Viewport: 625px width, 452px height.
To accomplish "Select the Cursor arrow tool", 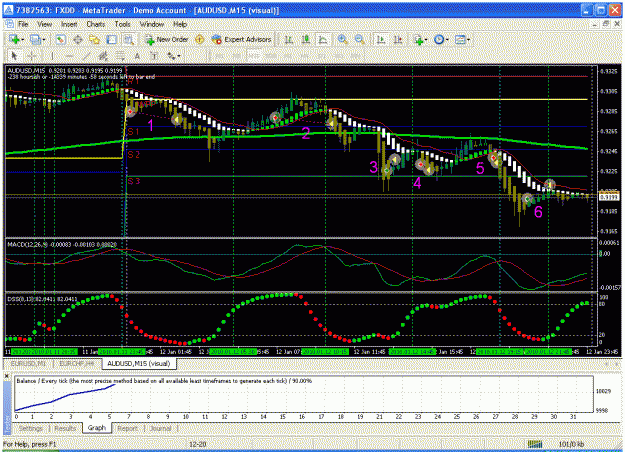I will pos(15,56).
